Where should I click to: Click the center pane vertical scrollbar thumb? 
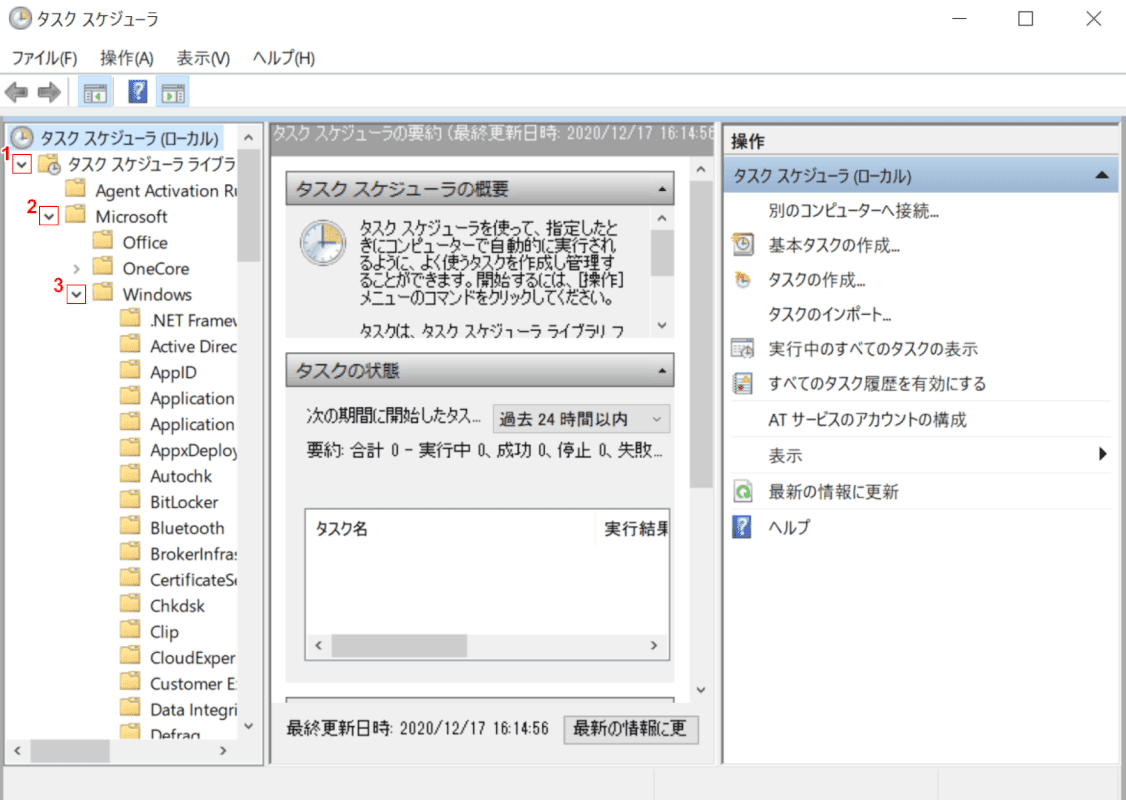click(700, 335)
